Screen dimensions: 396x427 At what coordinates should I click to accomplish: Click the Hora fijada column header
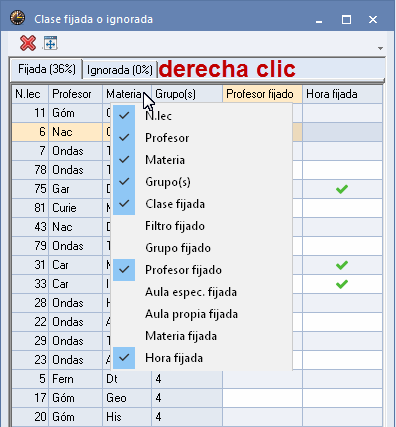click(x=342, y=94)
